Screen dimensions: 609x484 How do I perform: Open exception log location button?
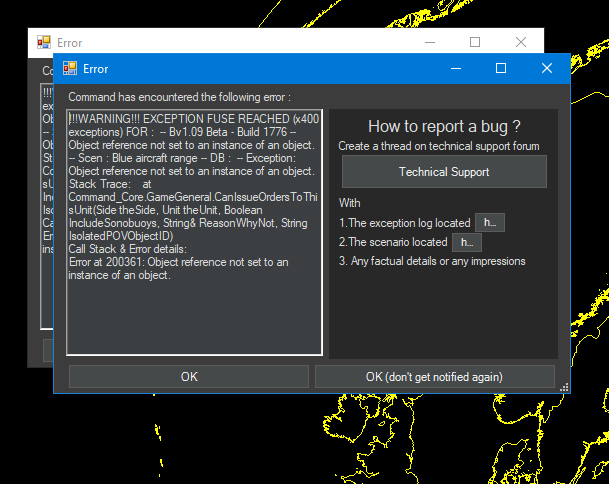490,223
